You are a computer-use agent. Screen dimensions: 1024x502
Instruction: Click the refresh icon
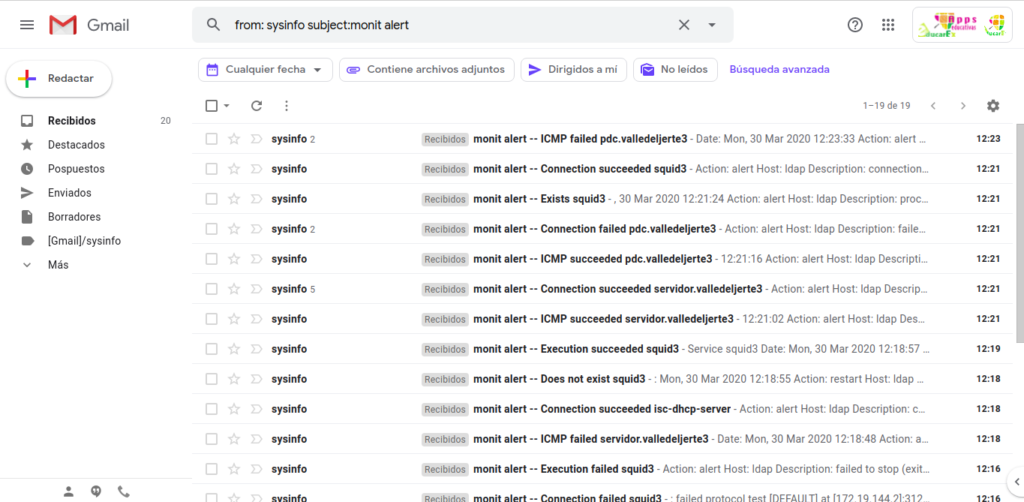[x=257, y=106]
